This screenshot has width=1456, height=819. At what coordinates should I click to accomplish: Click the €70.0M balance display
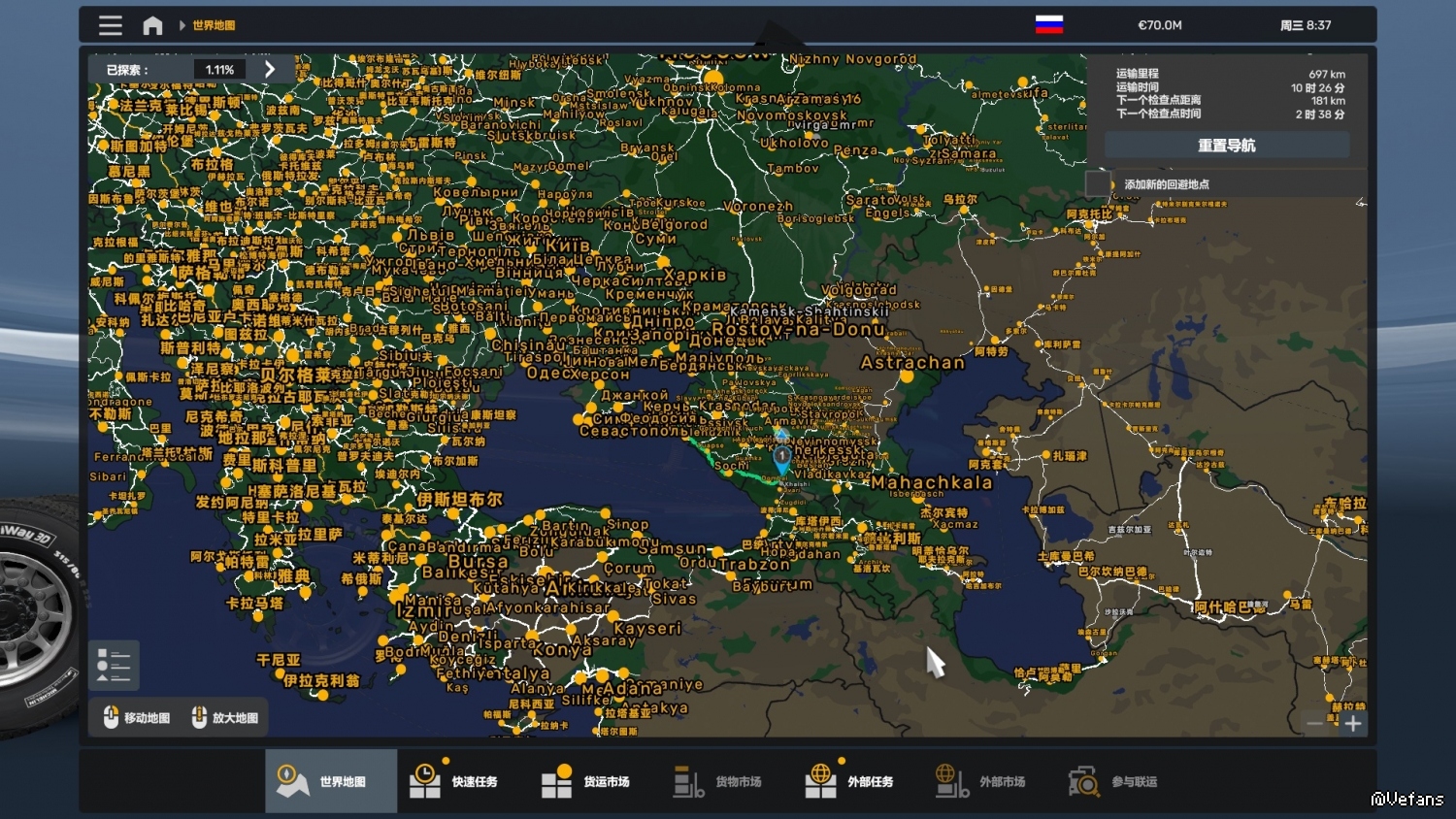tap(1160, 25)
